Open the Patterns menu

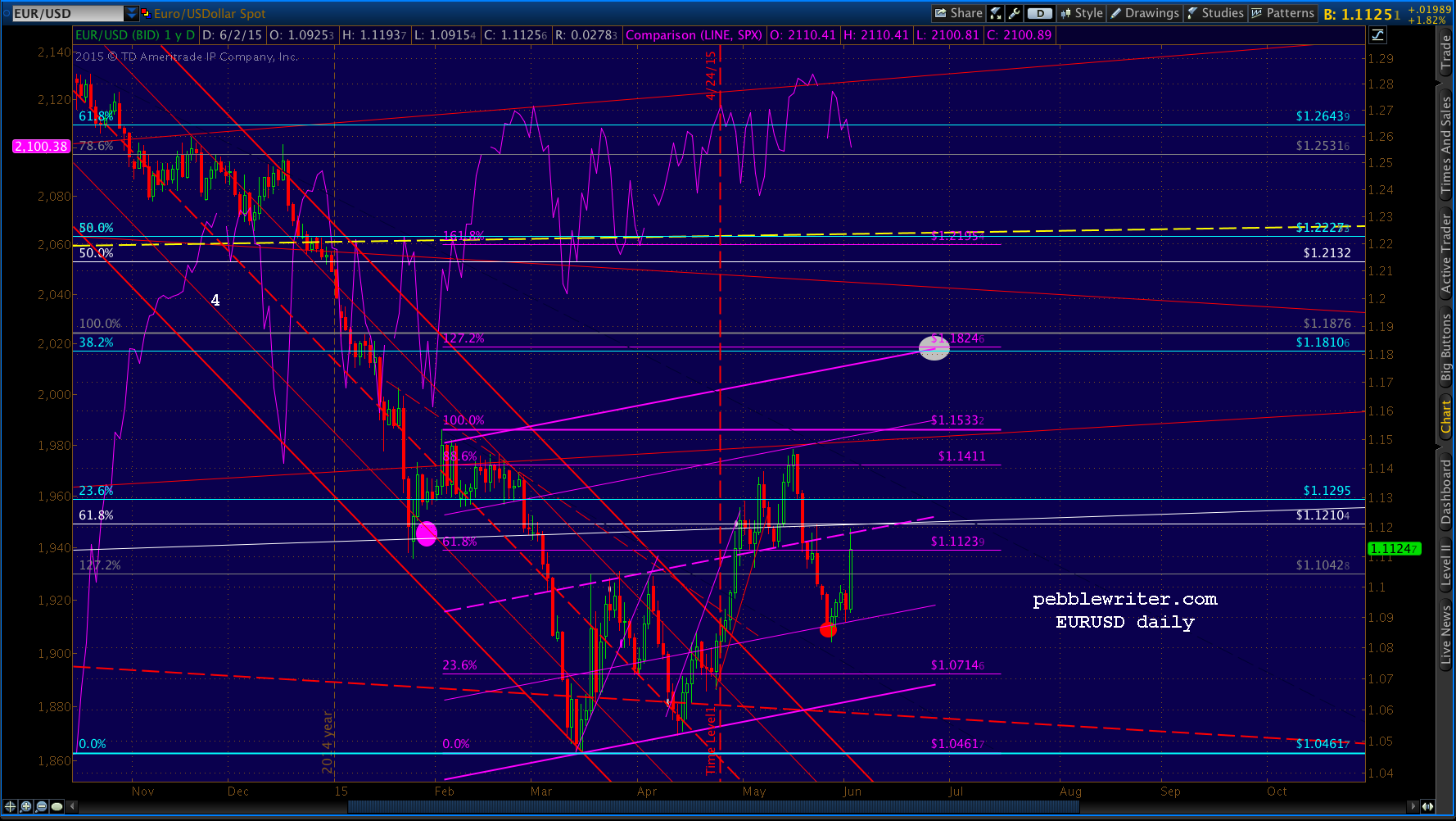coord(1282,13)
